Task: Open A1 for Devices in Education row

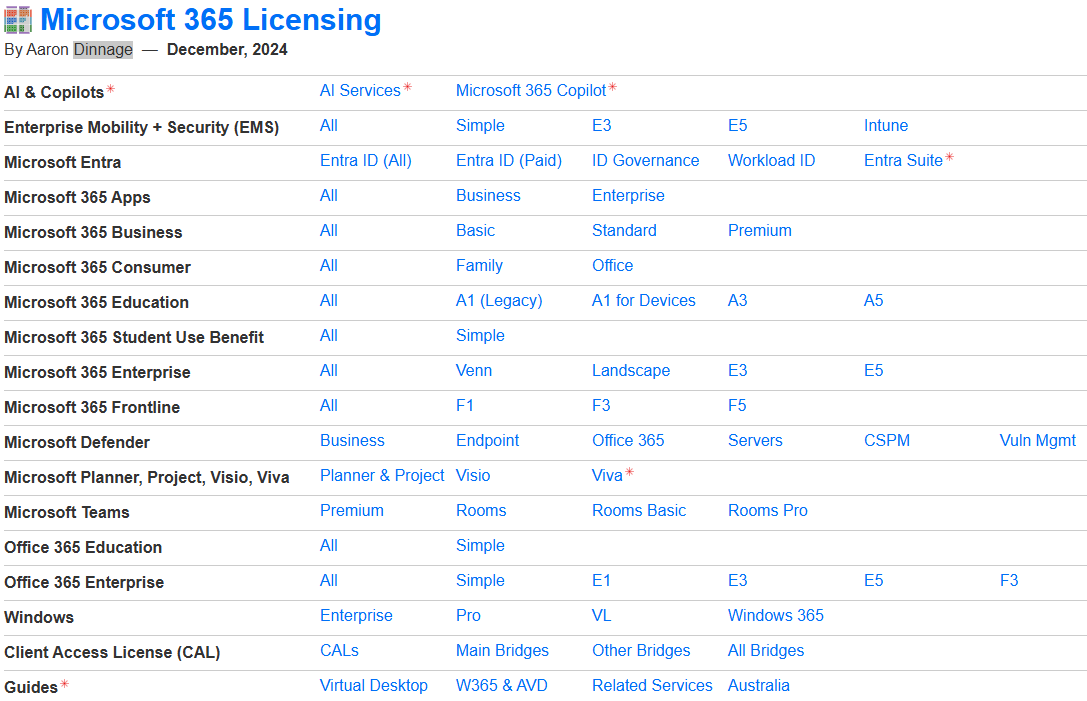Action: pyautogui.click(x=643, y=300)
